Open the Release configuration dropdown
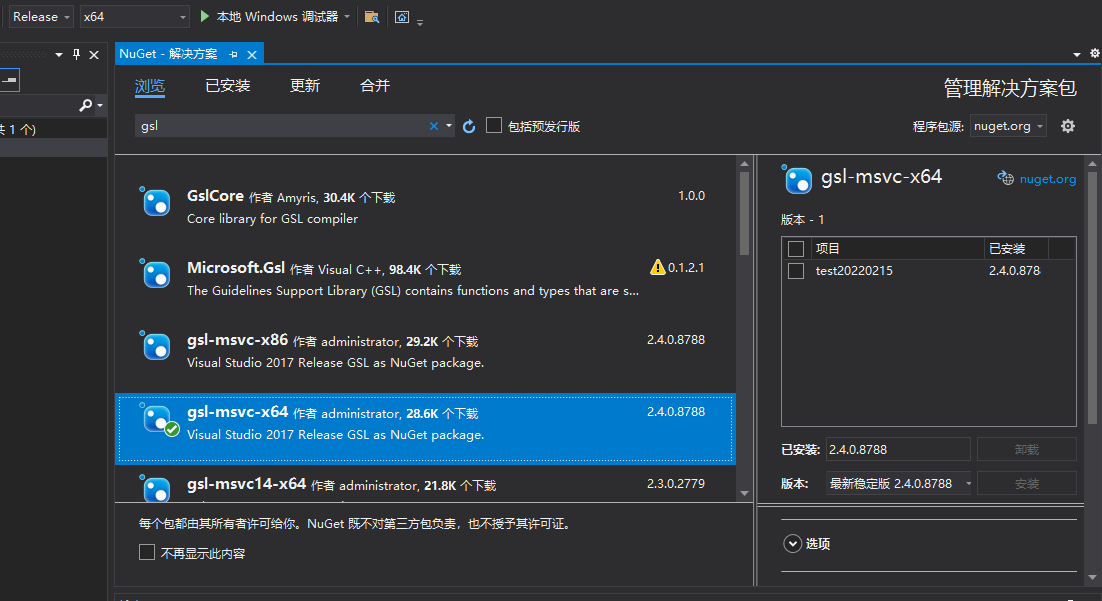This screenshot has width=1102, height=601. [x=41, y=17]
